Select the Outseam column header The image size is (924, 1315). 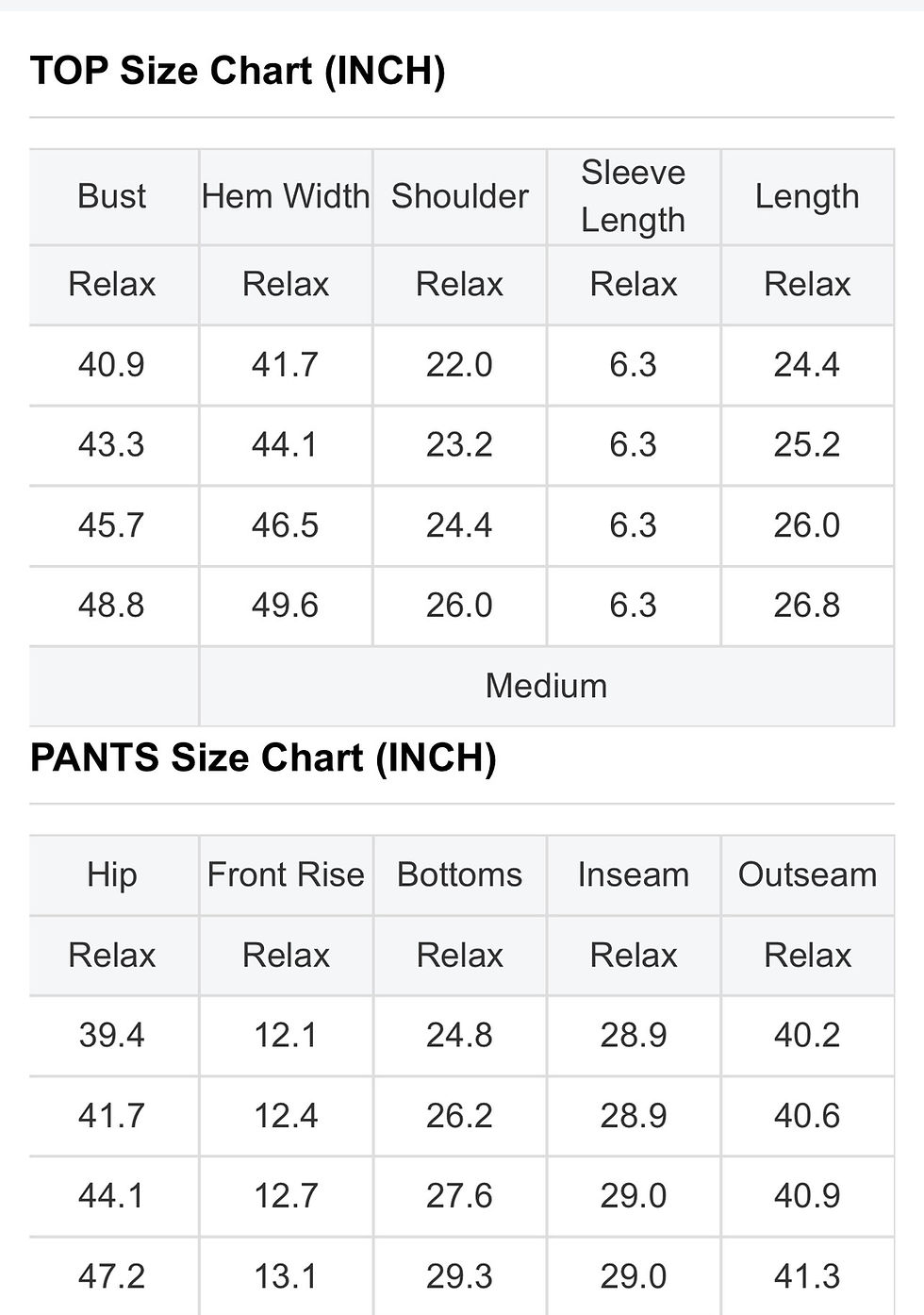(x=807, y=874)
